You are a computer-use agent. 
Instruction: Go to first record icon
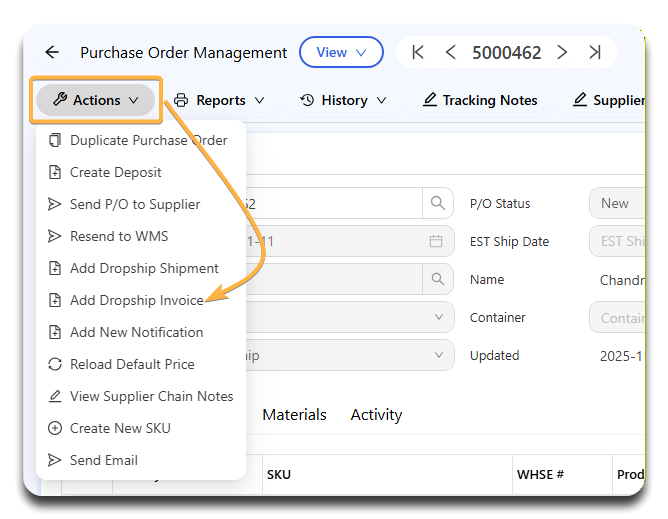(x=418, y=53)
